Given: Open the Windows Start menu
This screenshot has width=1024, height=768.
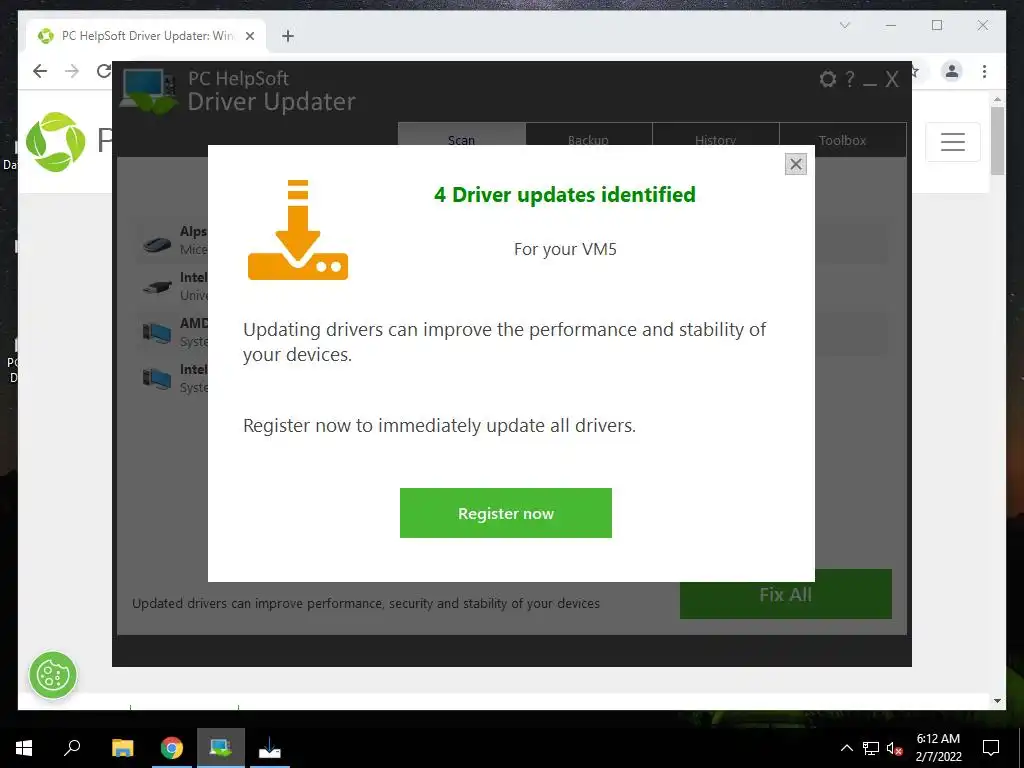Looking at the screenshot, I should pos(24,748).
